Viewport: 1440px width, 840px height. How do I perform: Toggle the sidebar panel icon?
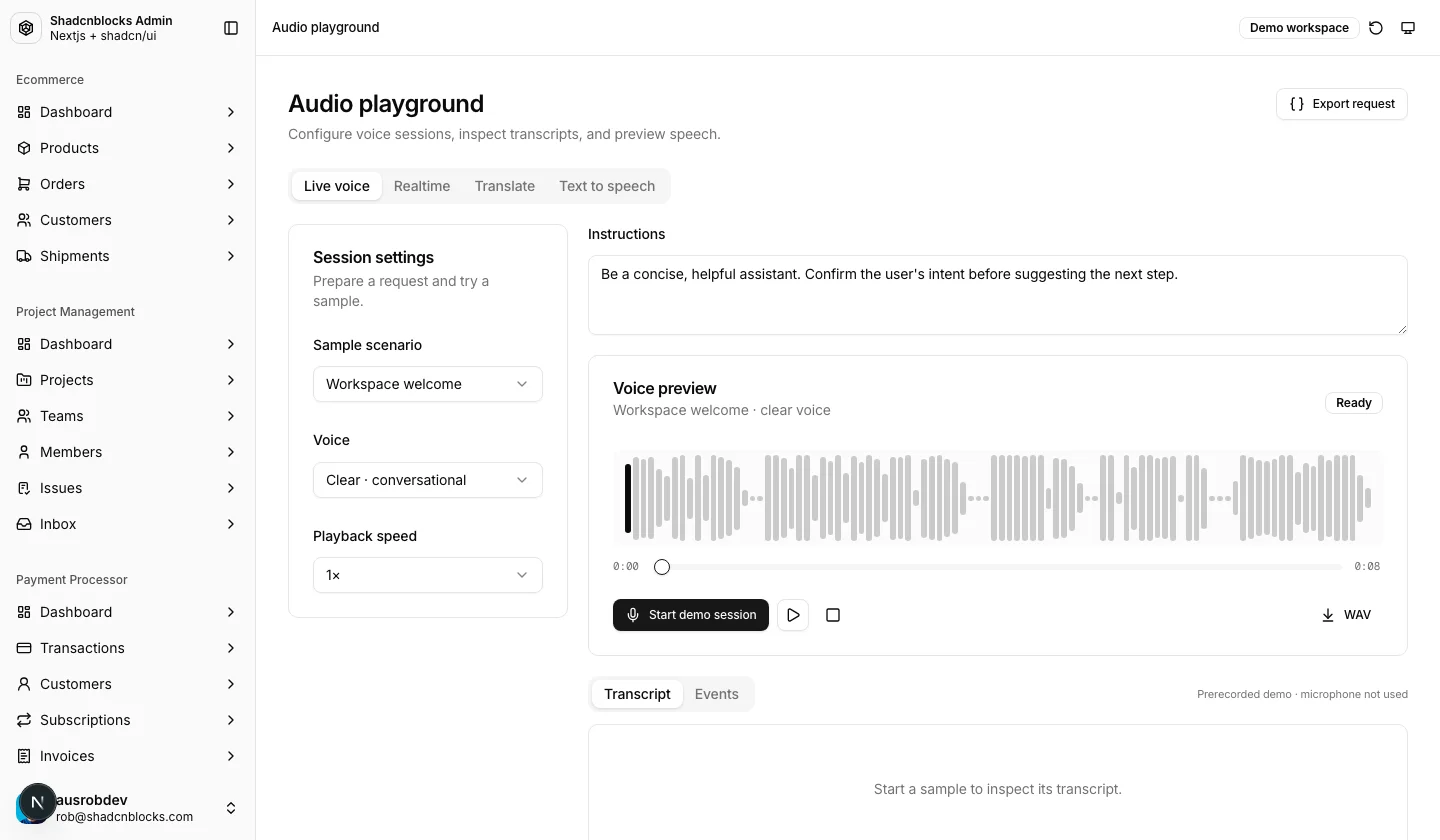coord(231,28)
